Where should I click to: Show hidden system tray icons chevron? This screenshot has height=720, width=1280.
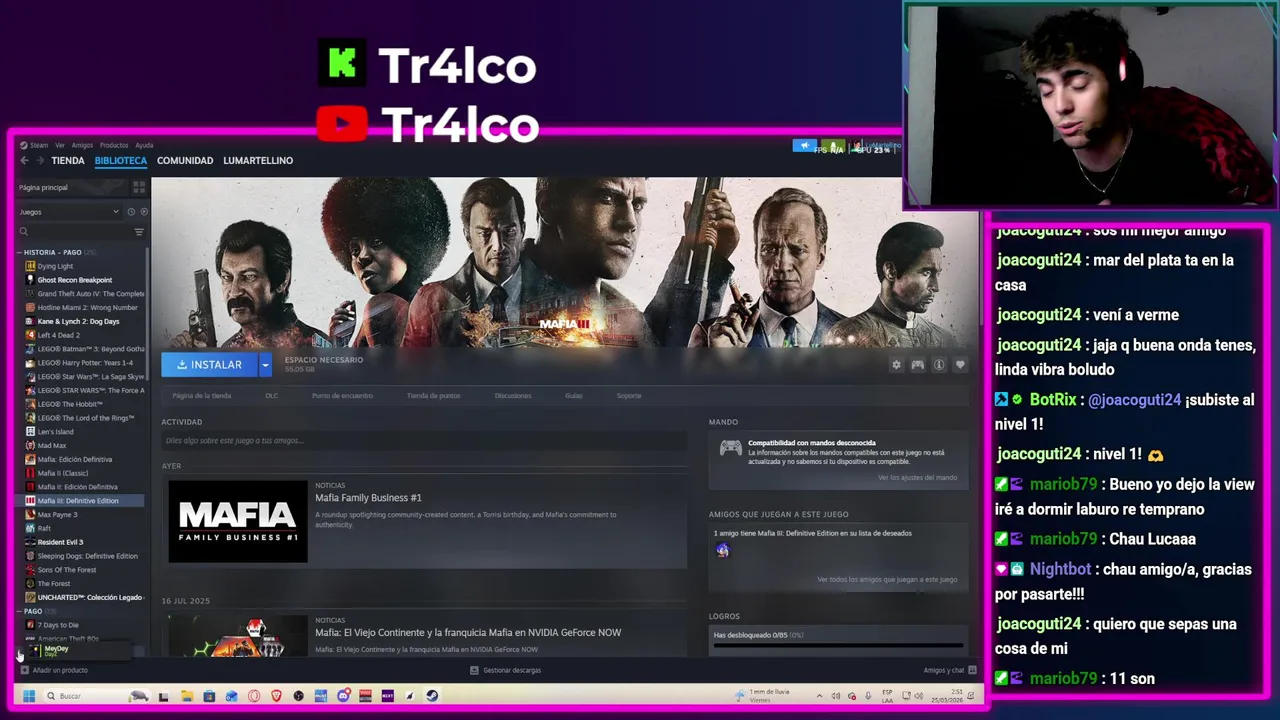pos(820,696)
